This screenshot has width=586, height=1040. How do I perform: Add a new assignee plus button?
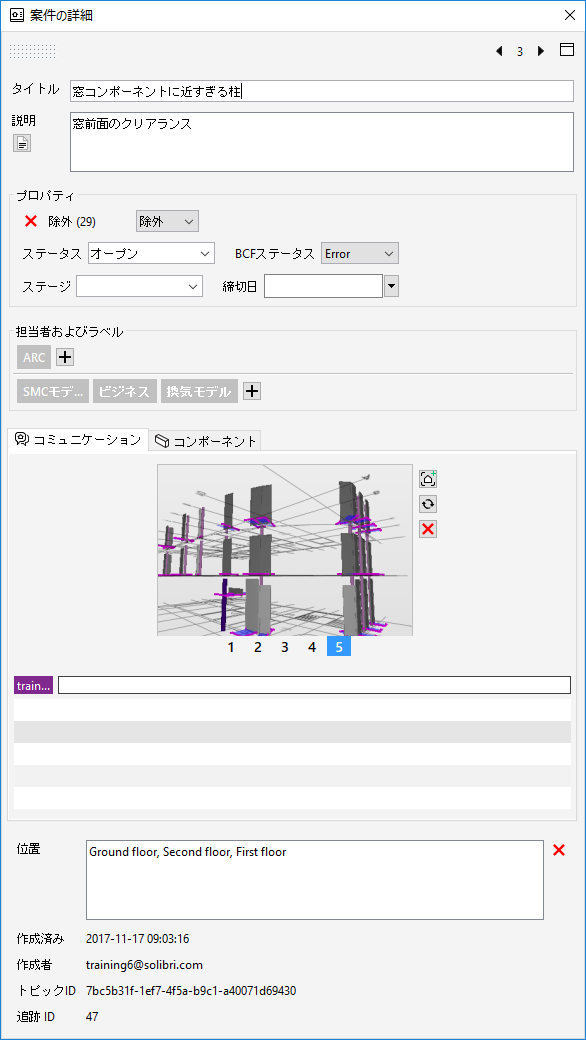click(64, 358)
